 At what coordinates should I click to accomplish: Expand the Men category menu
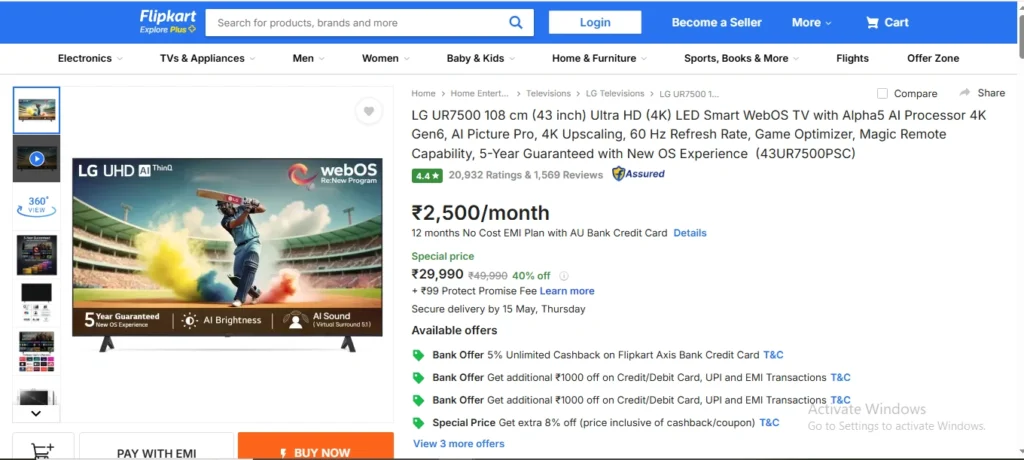click(x=309, y=58)
